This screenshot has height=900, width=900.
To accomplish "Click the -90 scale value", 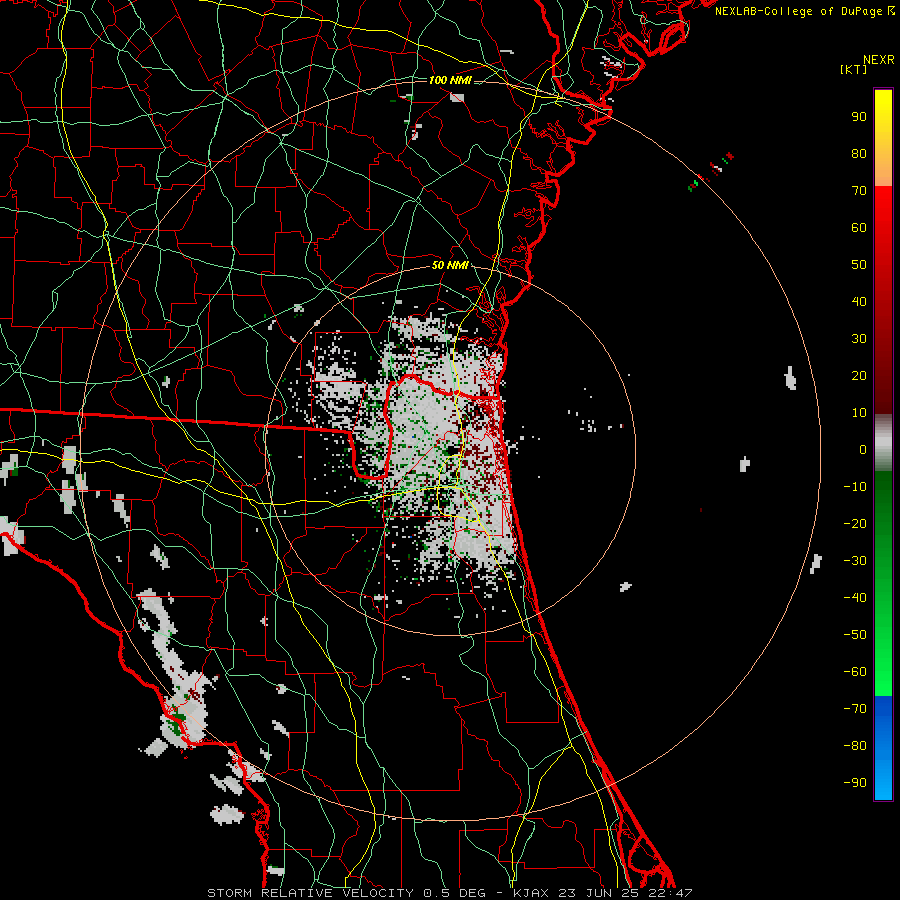I will tap(855, 783).
